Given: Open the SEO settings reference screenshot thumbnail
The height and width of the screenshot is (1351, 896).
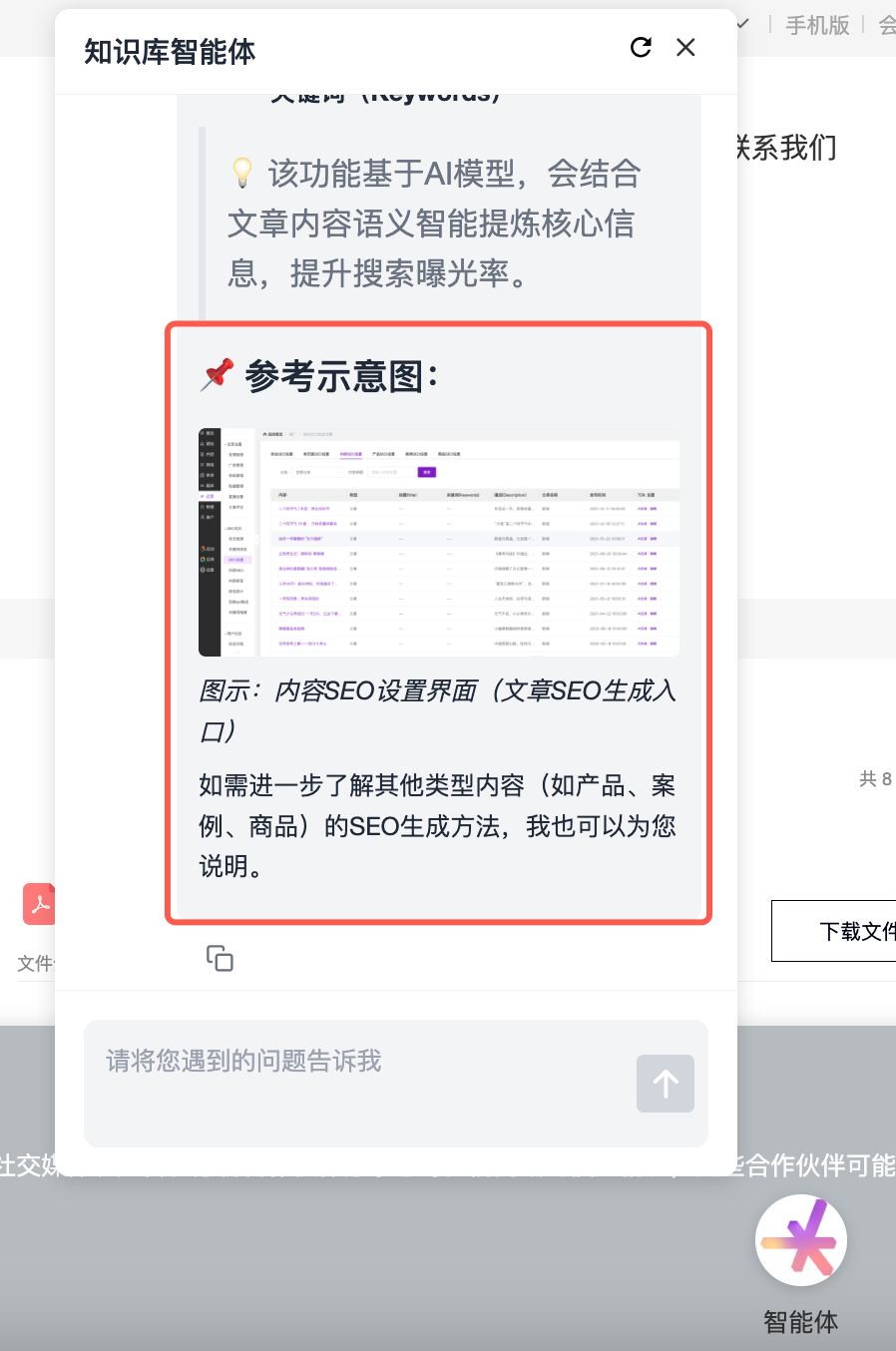Looking at the screenshot, I should point(439,542).
